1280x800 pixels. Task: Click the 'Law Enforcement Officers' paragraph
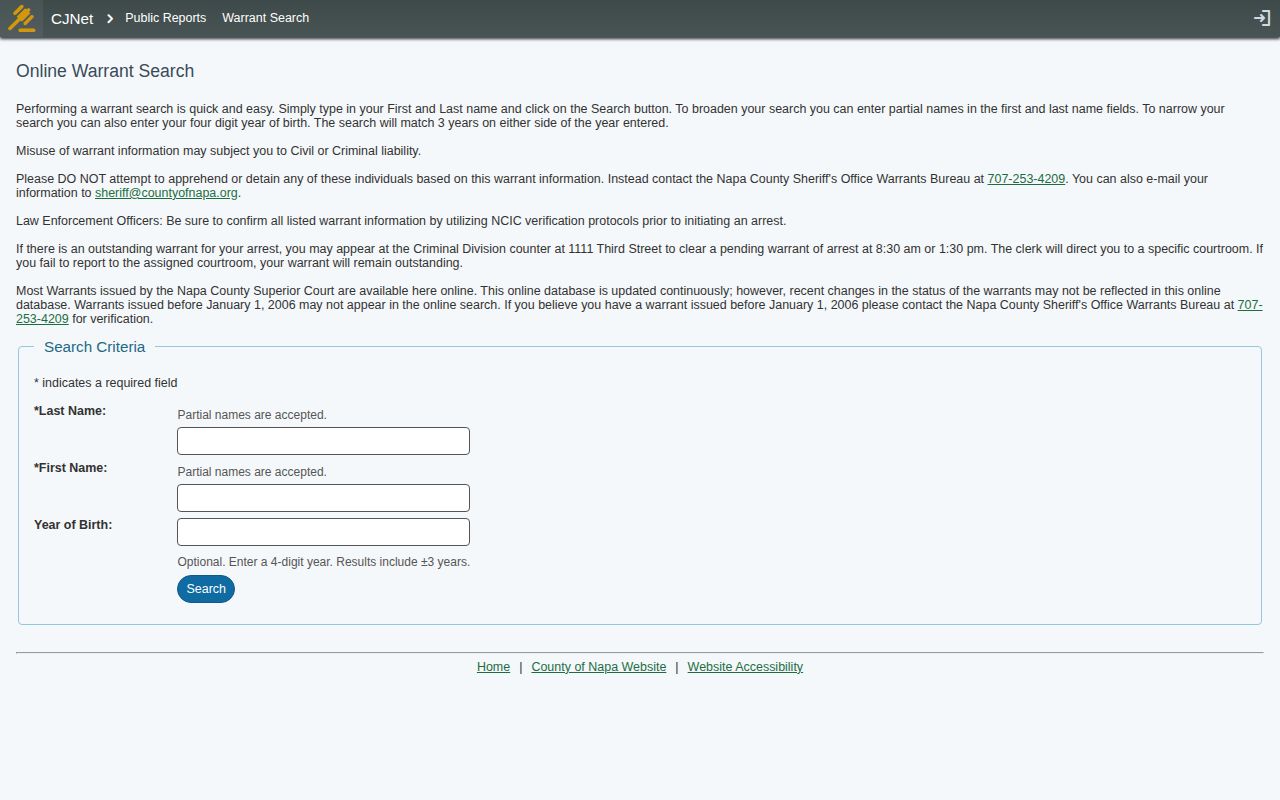click(401, 221)
